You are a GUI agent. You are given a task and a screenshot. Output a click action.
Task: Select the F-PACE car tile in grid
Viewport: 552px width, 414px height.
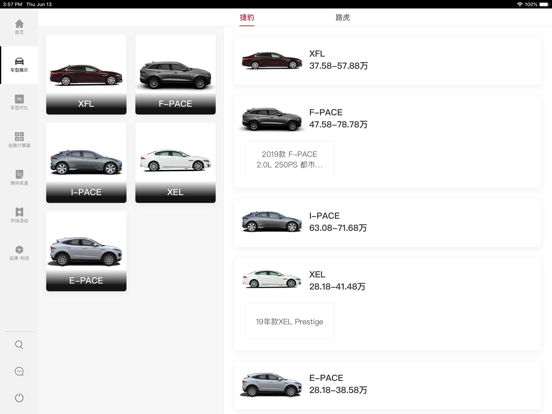click(x=175, y=74)
